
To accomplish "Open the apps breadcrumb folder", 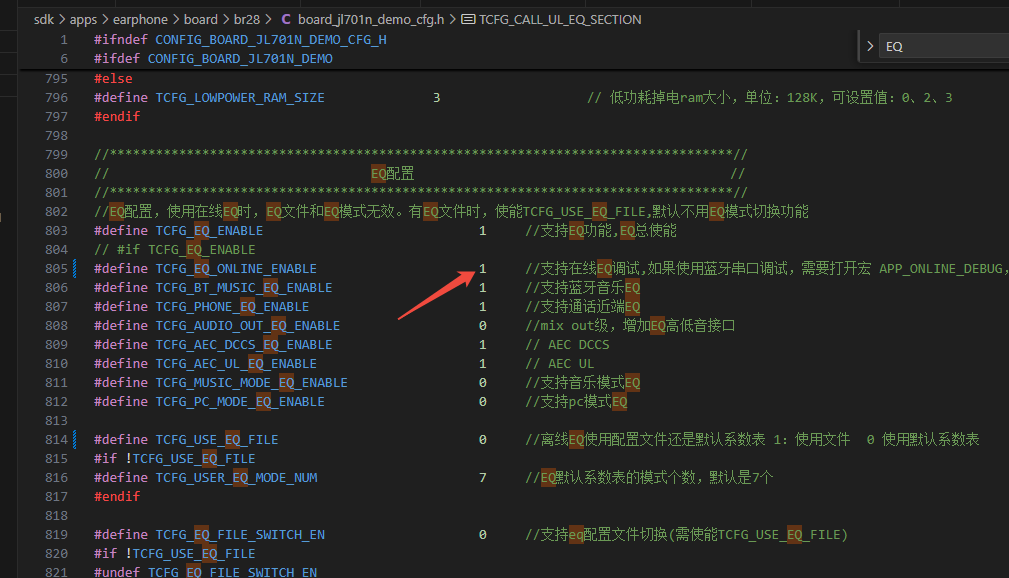I will pyautogui.click(x=83, y=19).
